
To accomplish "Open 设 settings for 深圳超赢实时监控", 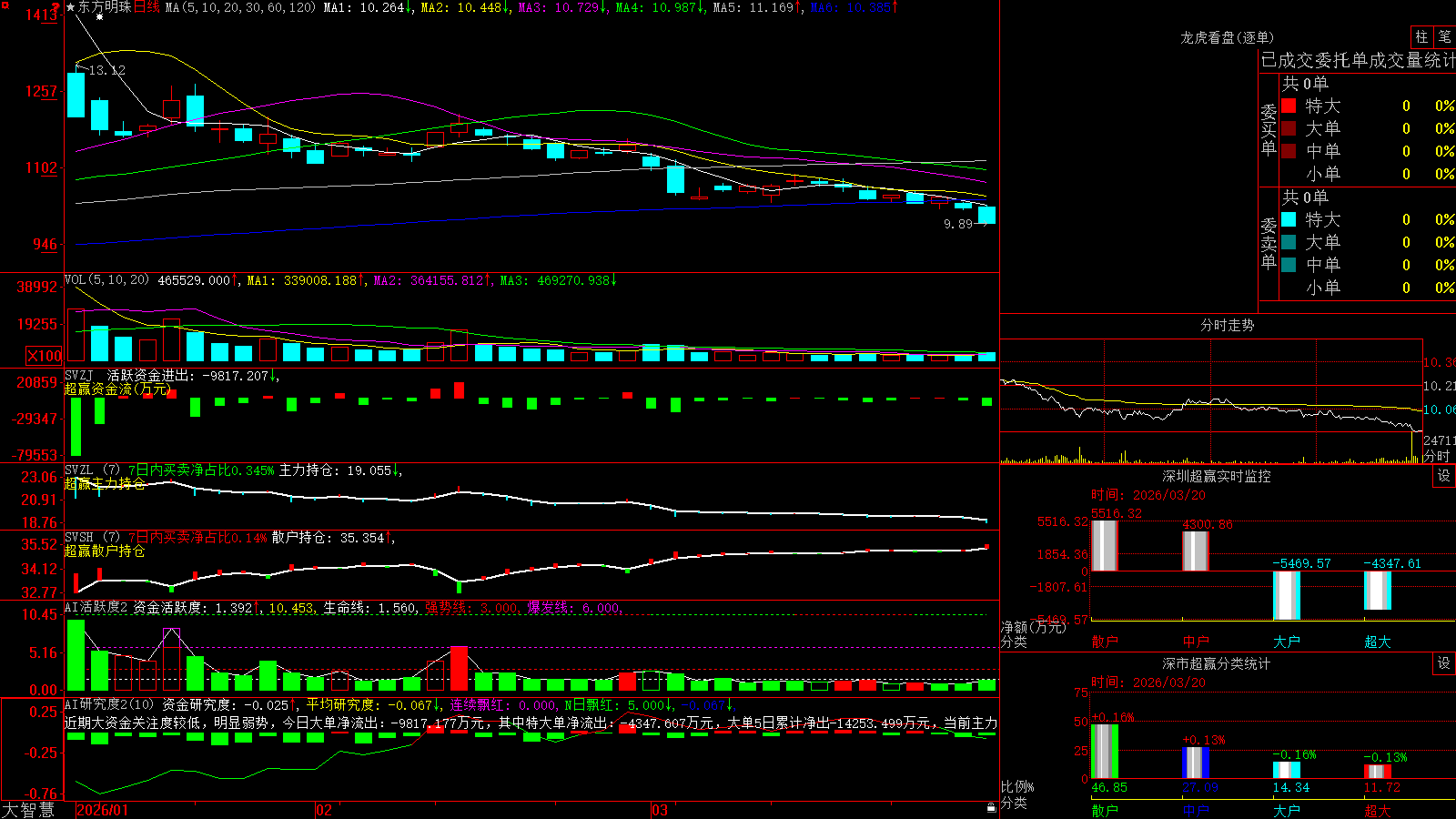I will [x=1443, y=476].
